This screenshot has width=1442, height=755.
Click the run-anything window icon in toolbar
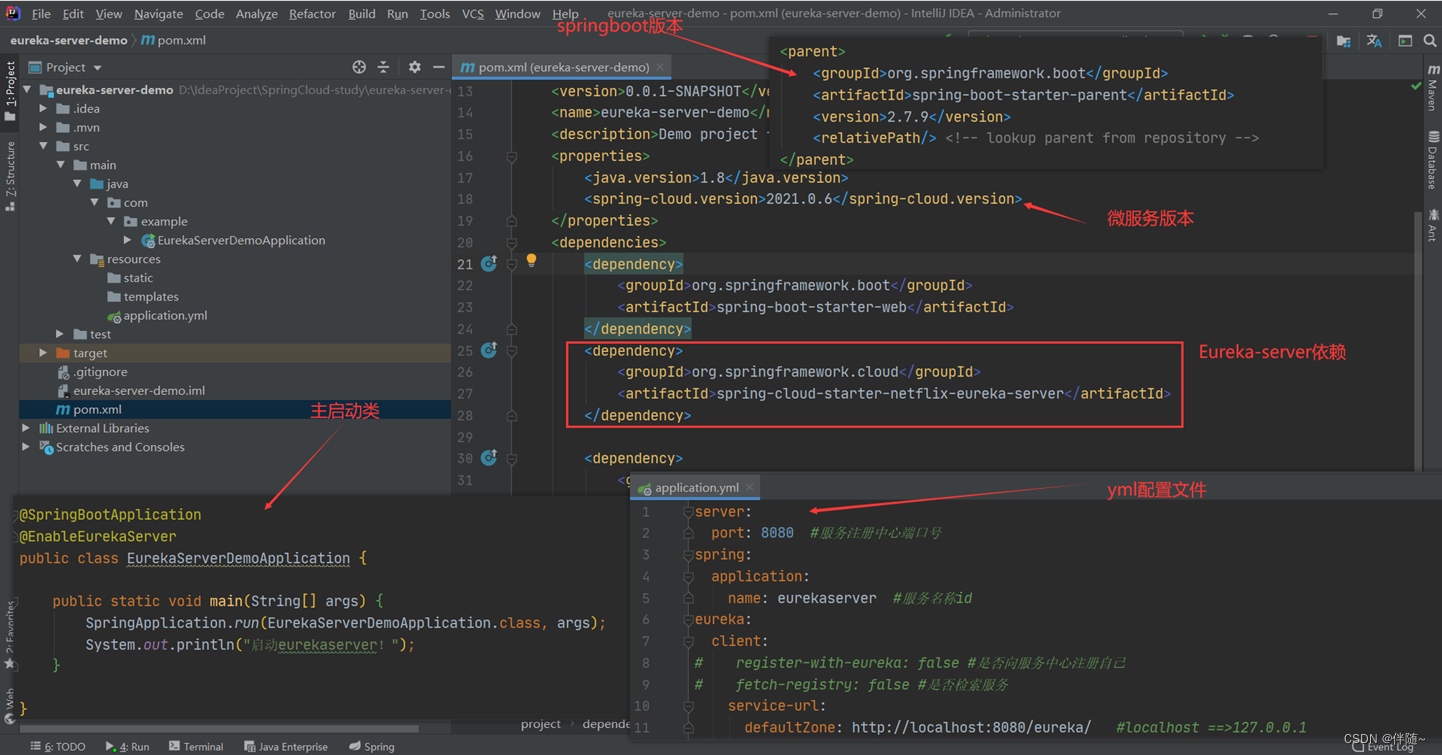1405,41
